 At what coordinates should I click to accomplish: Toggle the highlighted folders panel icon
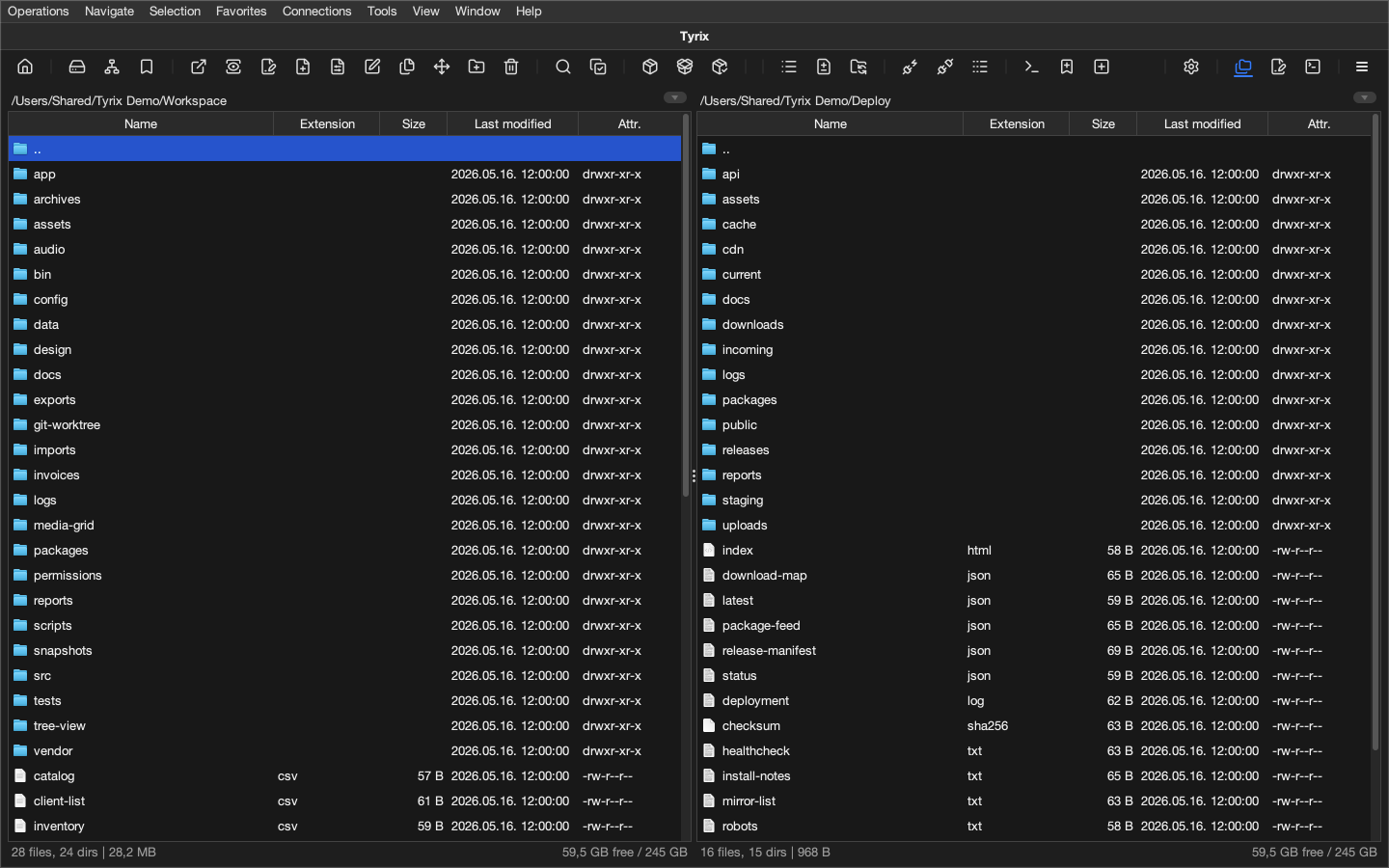1243,67
